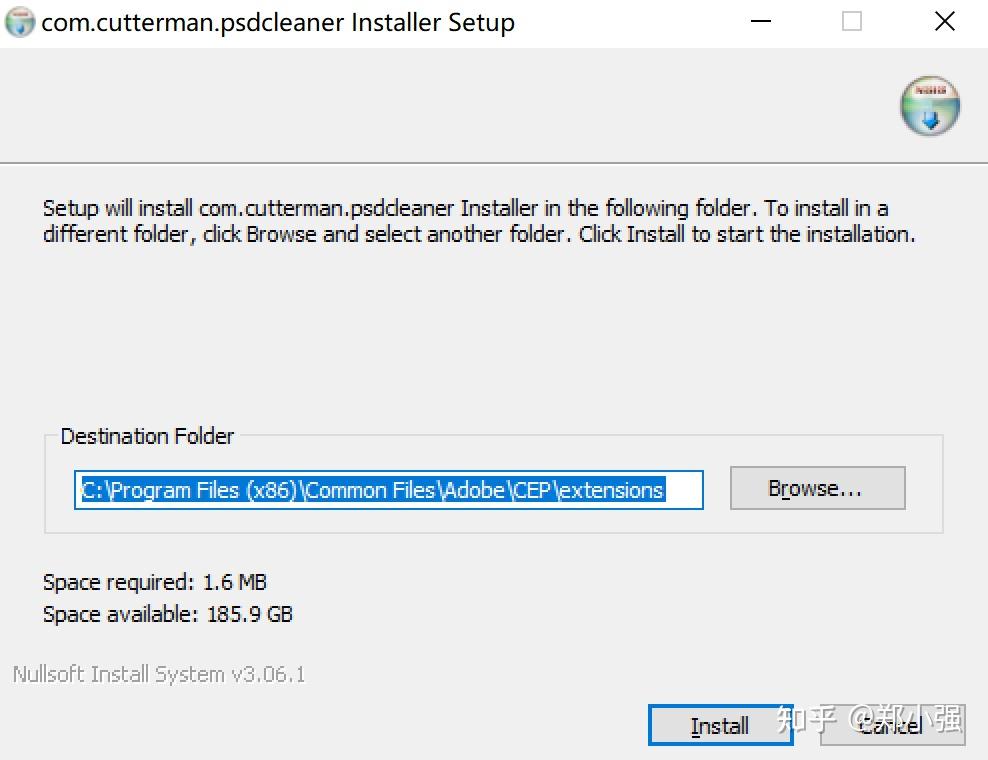Click the installer icon in the title bar

coord(20,22)
